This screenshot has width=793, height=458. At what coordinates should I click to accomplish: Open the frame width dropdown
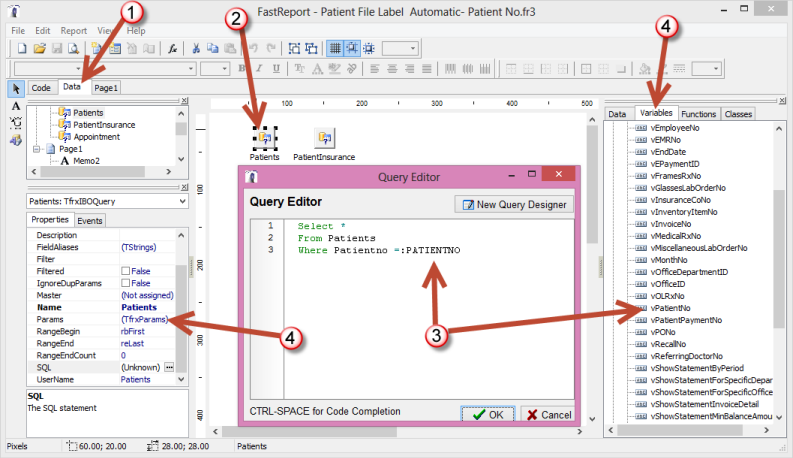point(716,68)
